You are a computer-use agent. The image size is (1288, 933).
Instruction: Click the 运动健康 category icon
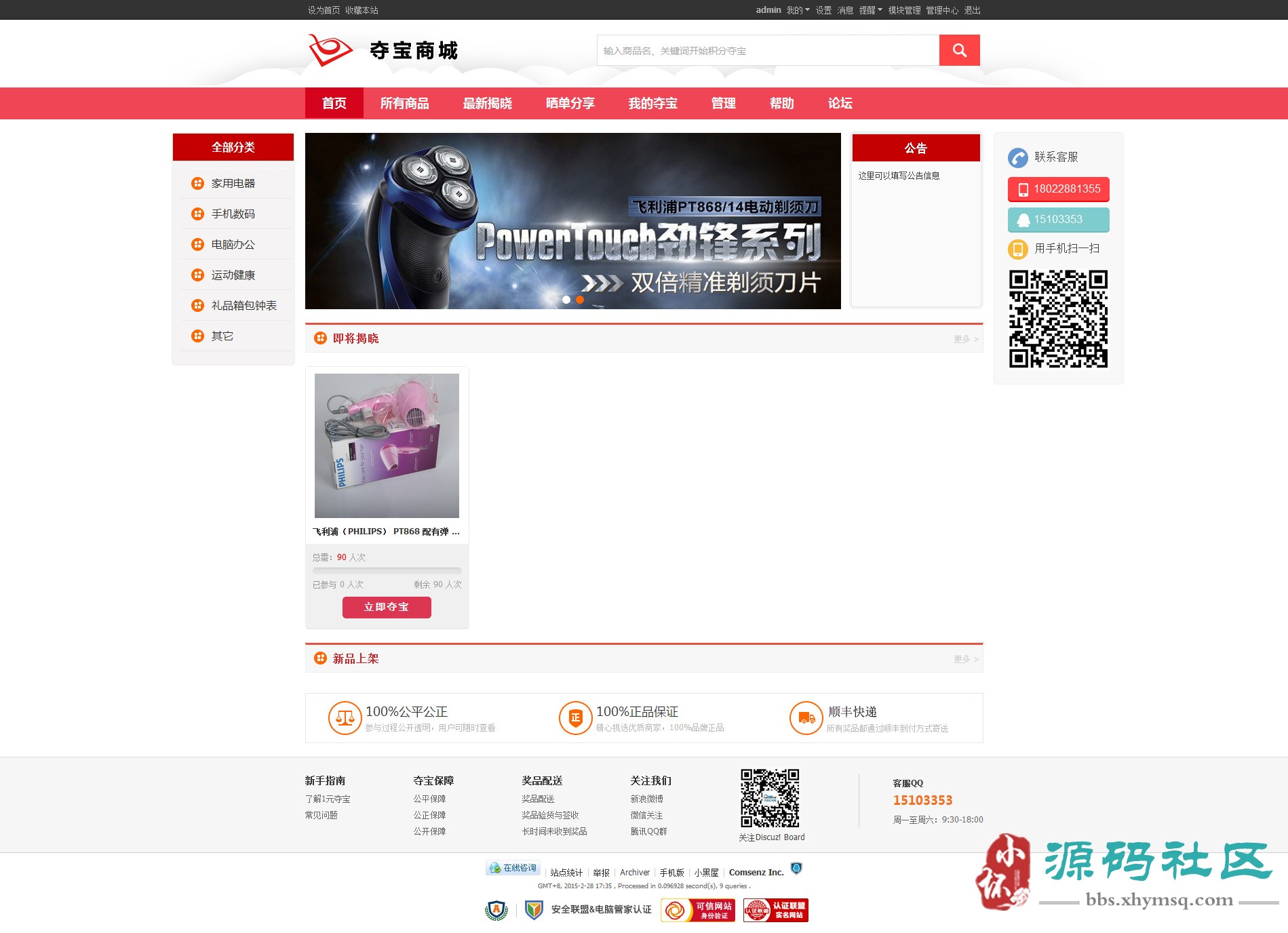197,275
